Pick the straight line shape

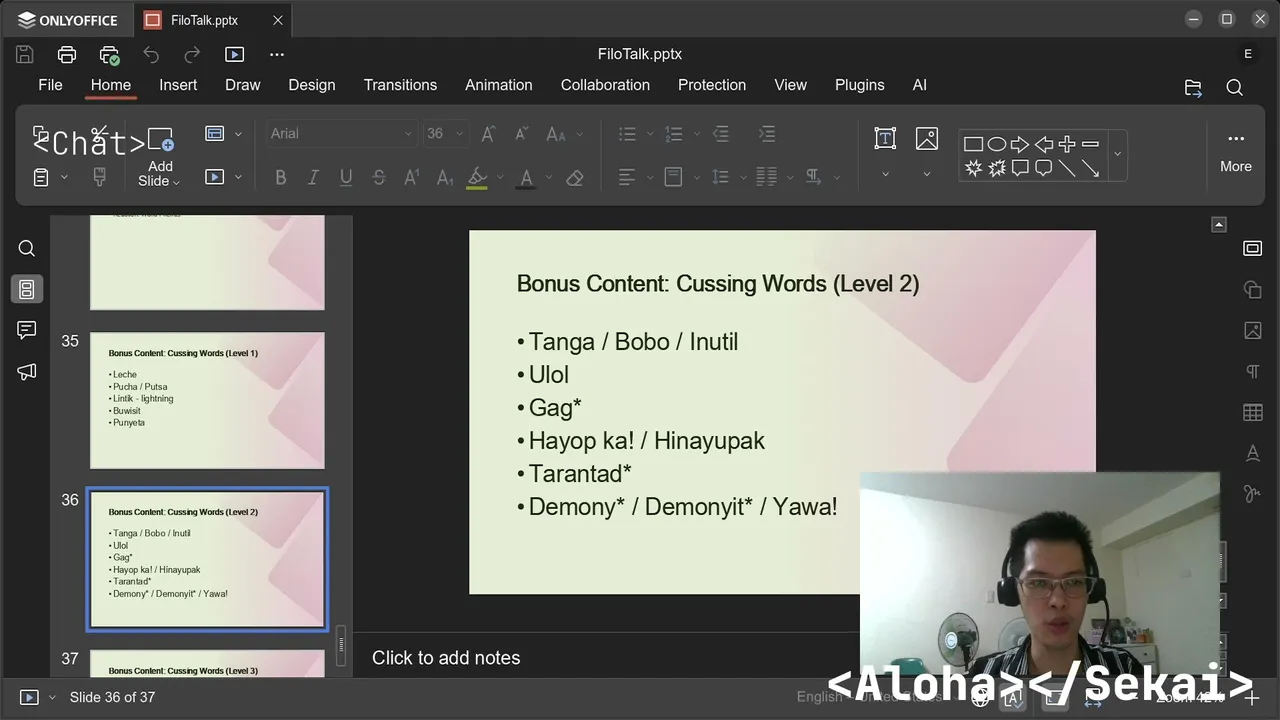pos(1067,168)
